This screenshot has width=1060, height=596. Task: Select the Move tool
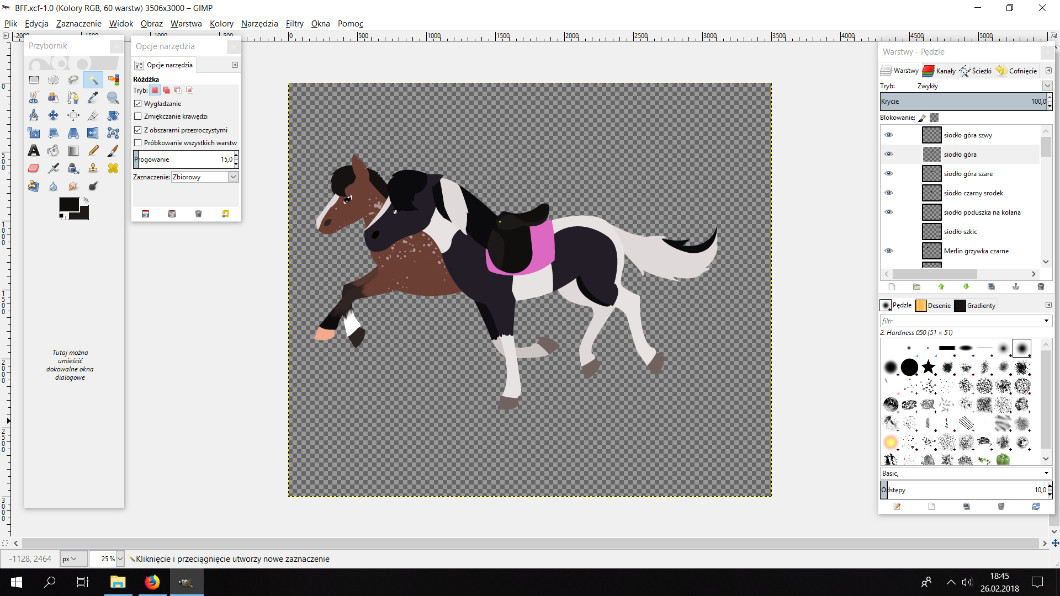(53, 115)
